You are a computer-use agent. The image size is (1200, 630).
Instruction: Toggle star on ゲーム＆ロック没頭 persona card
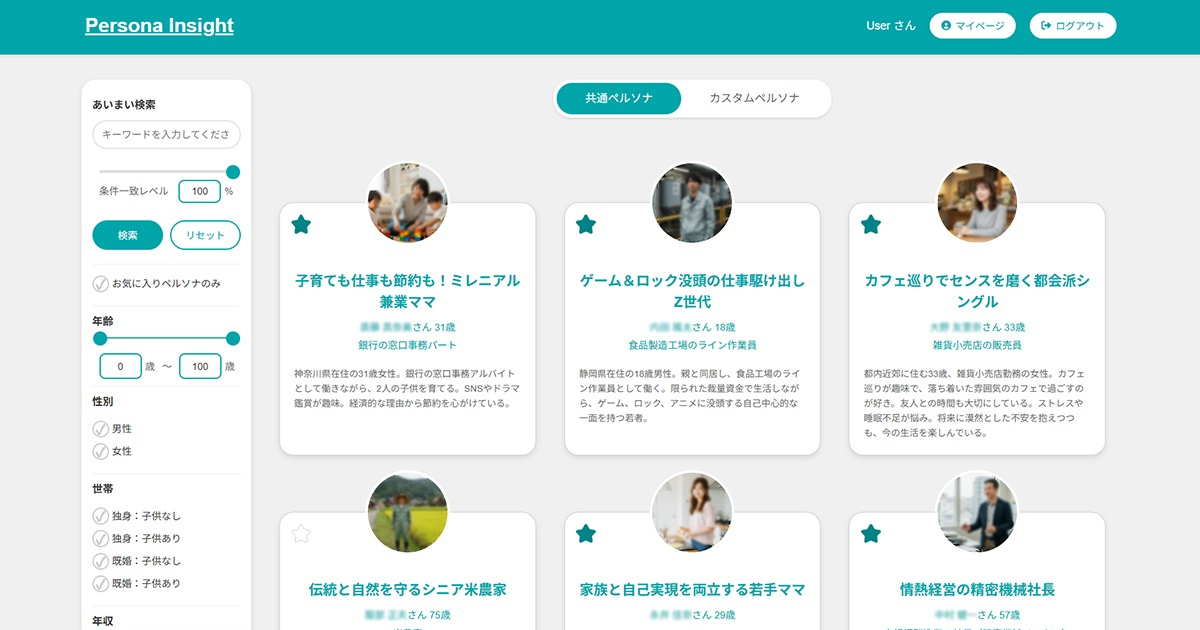click(586, 225)
